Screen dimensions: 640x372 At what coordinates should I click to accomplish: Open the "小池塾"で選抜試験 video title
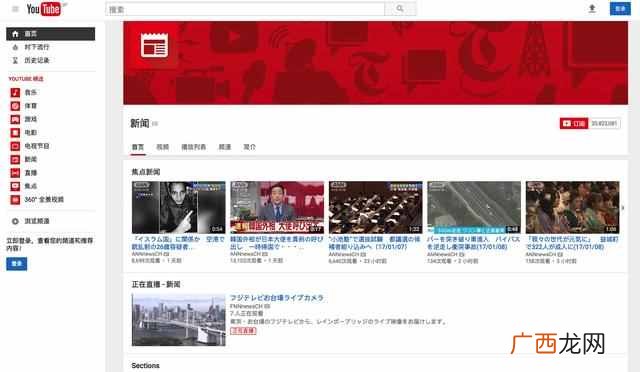pyautogui.click(x=375, y=243)
